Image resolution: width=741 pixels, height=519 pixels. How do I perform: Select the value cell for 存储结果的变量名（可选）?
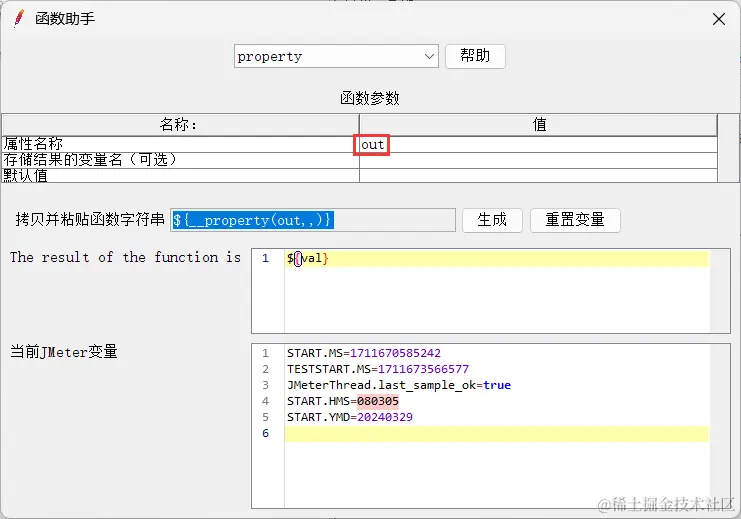click(538, 160)
